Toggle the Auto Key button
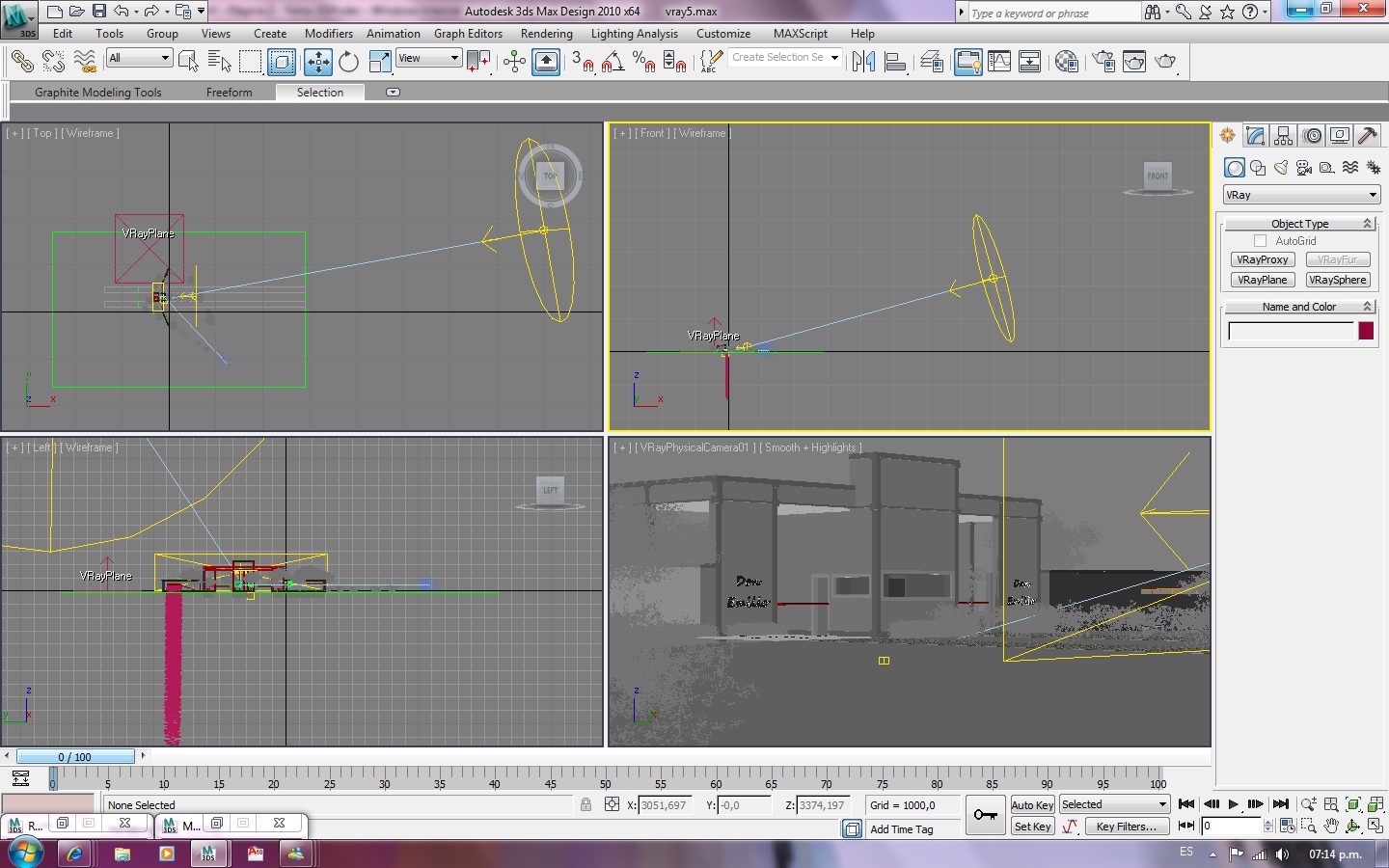The width and height of the screenshot is (1389, 868). pyautogui.click(x=1032, y=805)
